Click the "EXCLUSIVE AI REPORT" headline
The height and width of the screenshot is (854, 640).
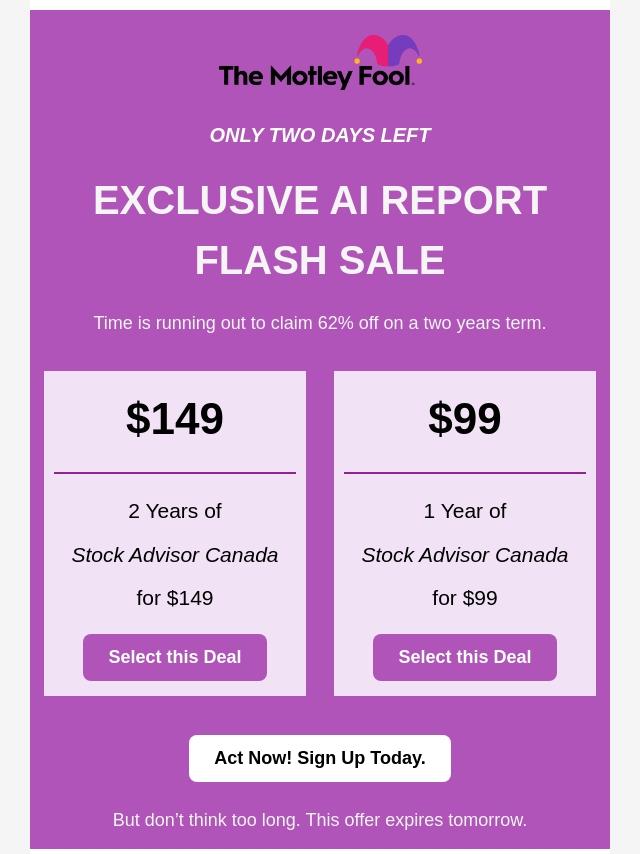(x=320, y=200)
